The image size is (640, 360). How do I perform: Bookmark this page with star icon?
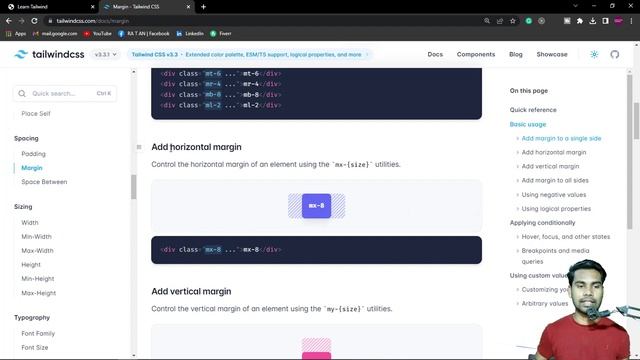coord(513,21)
